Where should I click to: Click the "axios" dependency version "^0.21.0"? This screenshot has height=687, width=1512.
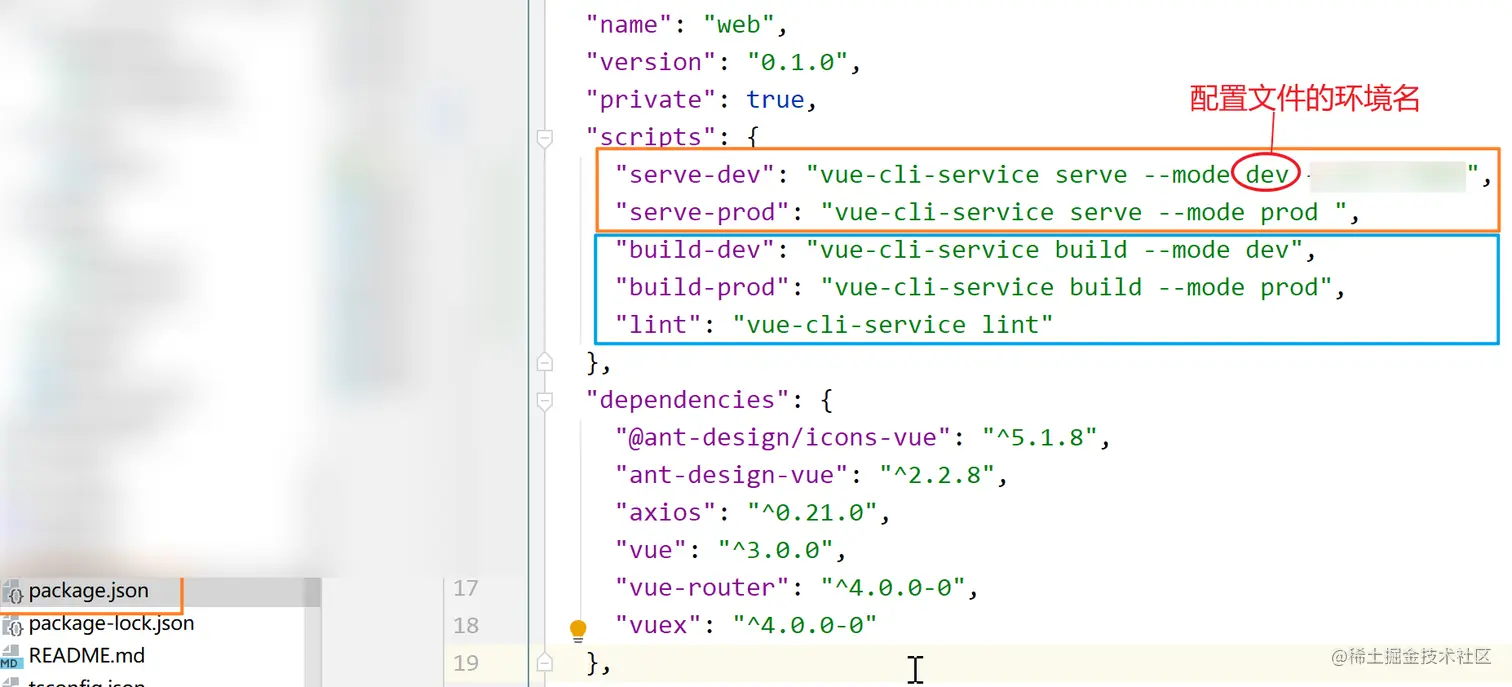pyautogui.click(x=813, y=513)
